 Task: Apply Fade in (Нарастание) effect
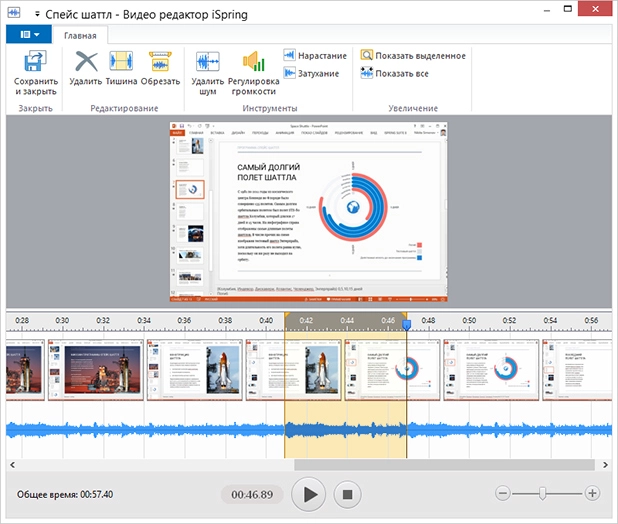point(316,56)
